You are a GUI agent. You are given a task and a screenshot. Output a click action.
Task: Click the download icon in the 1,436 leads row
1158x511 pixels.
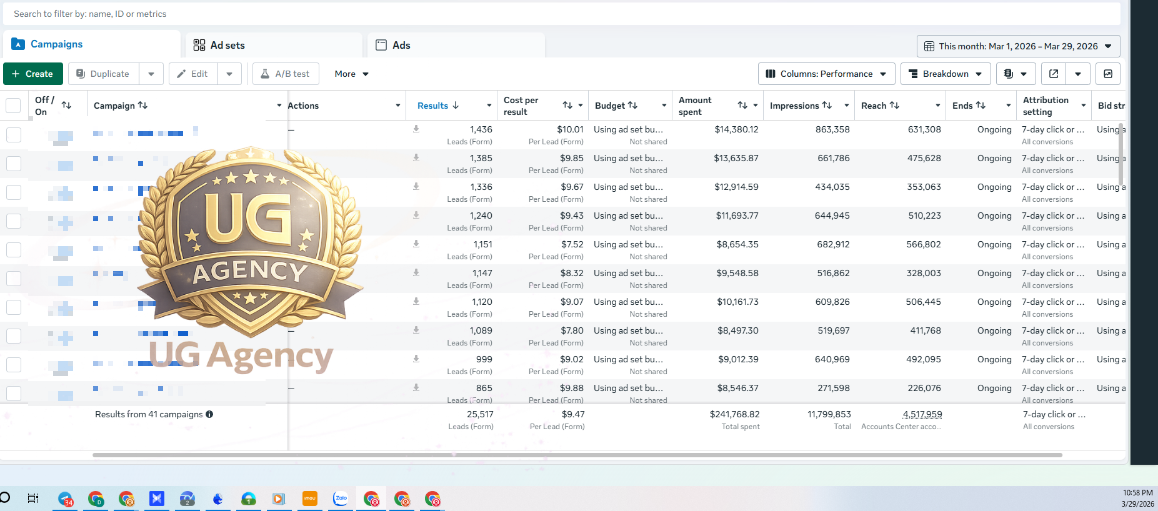[x=416, y=128]
